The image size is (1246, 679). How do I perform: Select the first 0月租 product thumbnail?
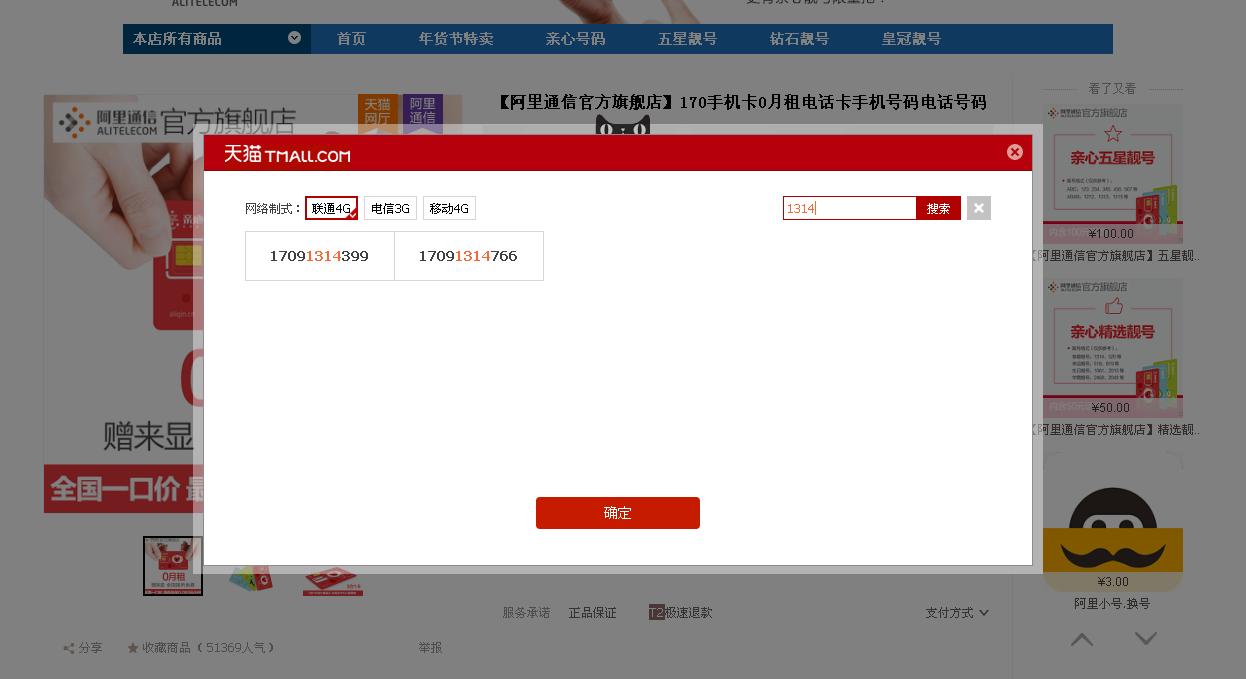(x=173, y=566)
